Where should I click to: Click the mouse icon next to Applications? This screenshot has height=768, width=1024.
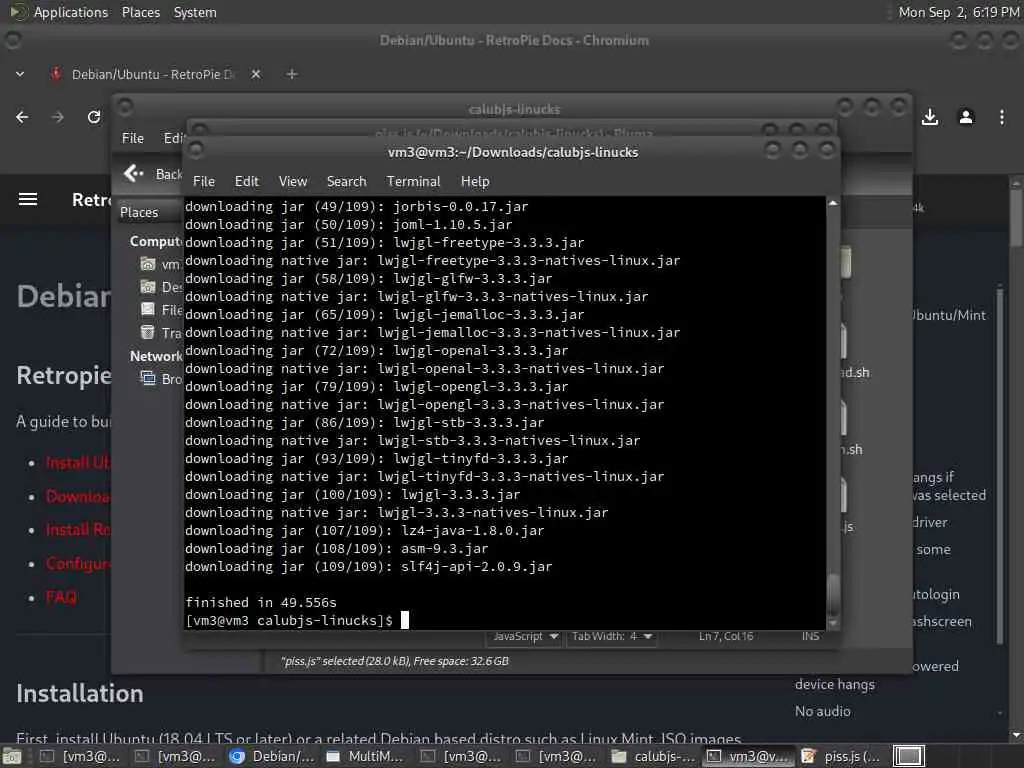[18, 12]
